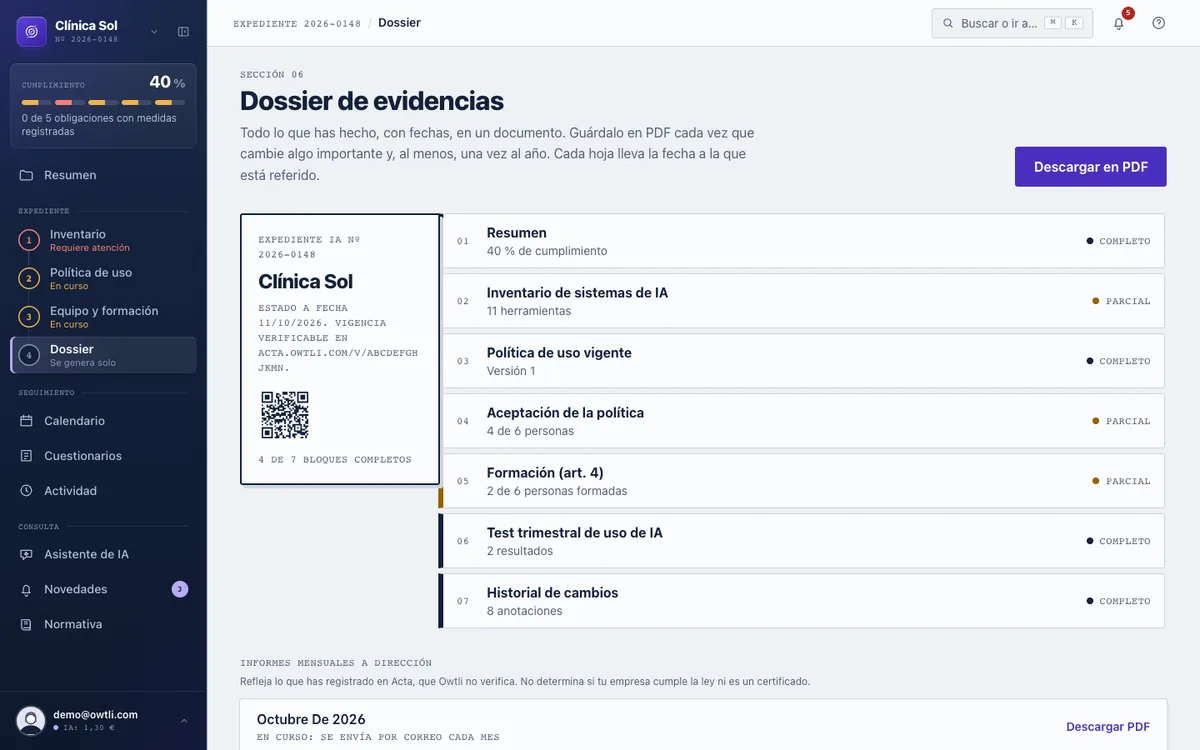Click 4 de 7 bloques completos text
1200x750 pixels.
point(334,460)
